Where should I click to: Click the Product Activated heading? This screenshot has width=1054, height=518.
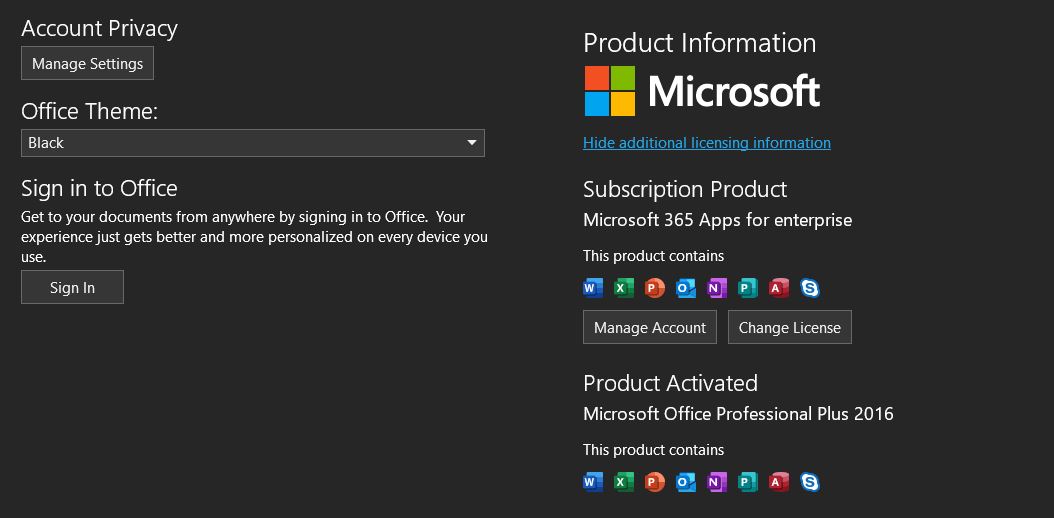click(x=670, y=383)
